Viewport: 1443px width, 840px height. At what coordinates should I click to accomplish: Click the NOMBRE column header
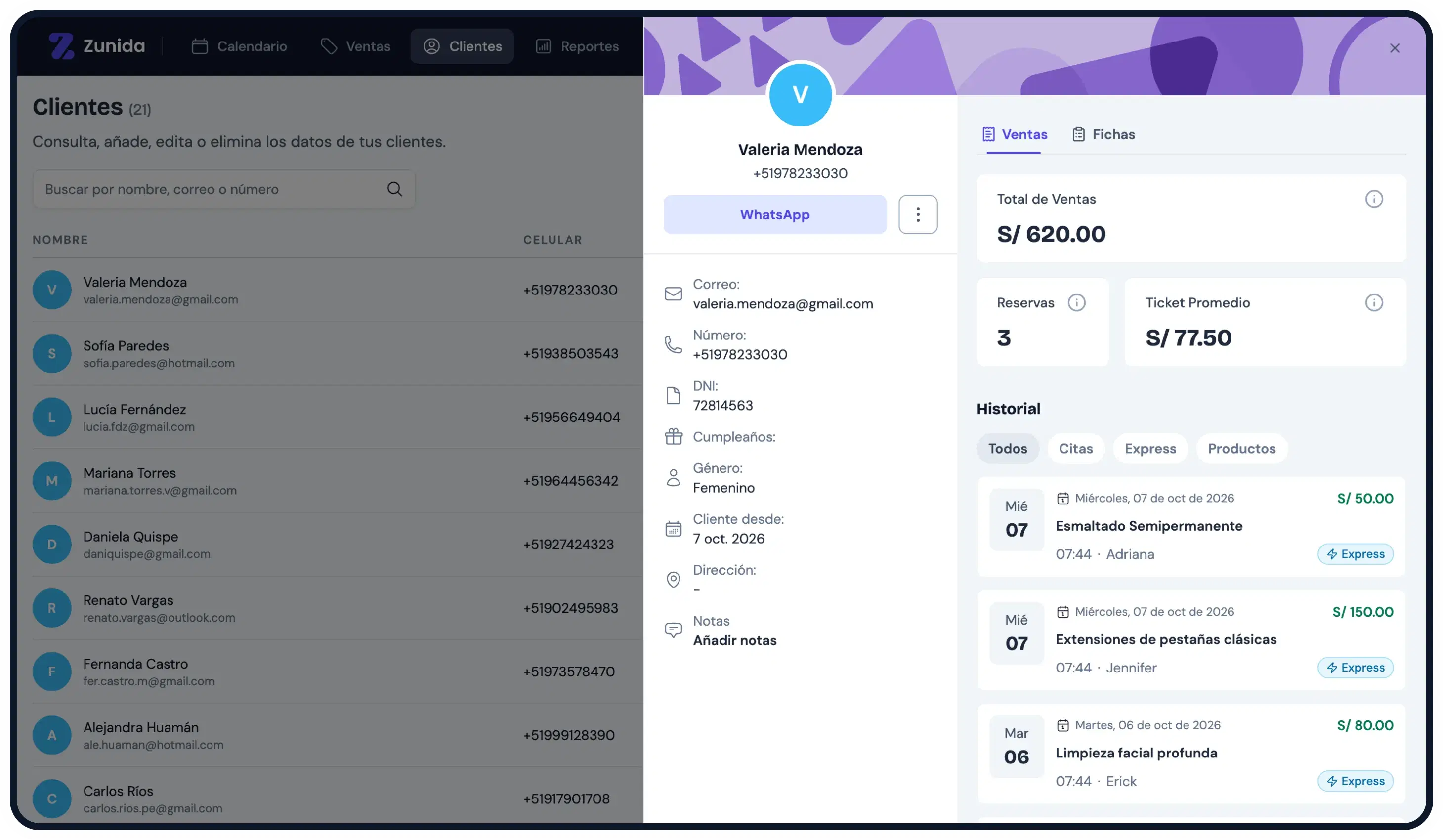coord(60,240)
